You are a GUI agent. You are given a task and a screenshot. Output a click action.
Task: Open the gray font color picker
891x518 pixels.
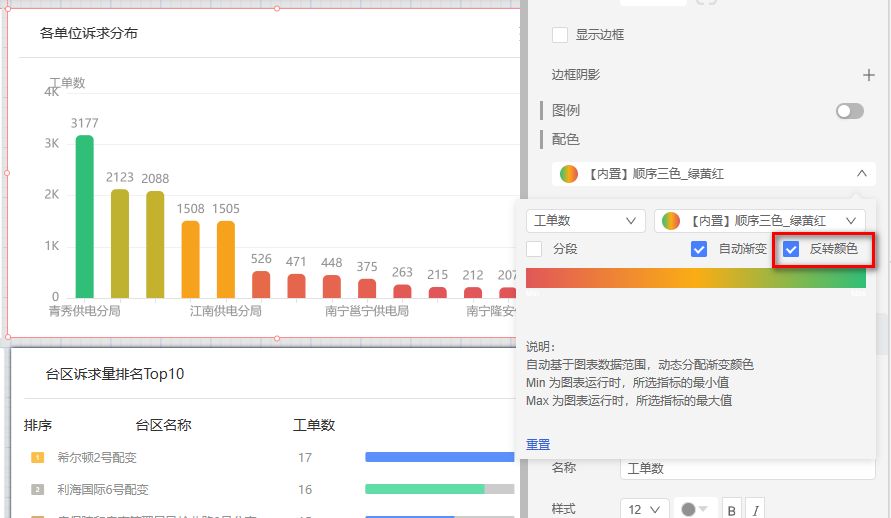coord(694,510)
